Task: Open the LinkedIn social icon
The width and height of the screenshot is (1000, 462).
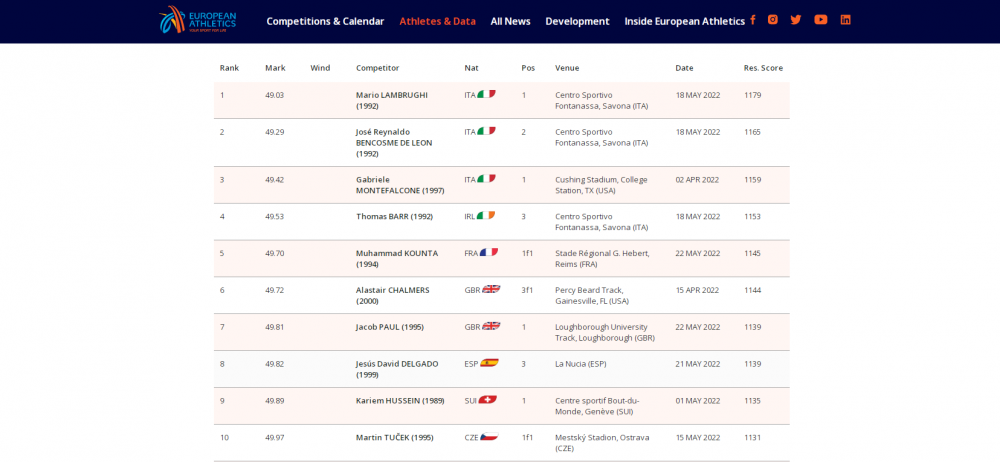Action: point(846,20)
